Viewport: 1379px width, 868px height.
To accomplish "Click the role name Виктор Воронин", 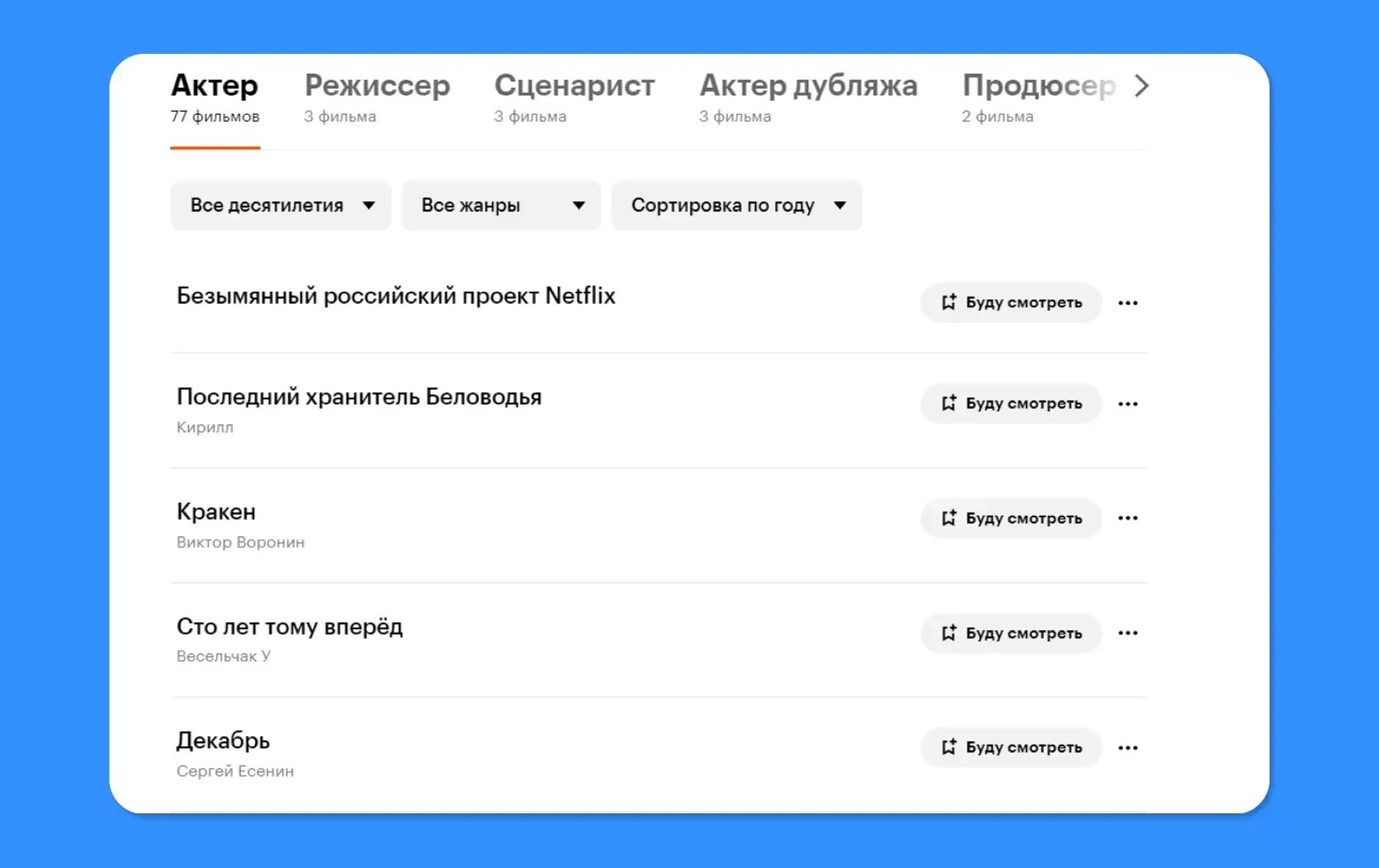I will click(241, 542).
